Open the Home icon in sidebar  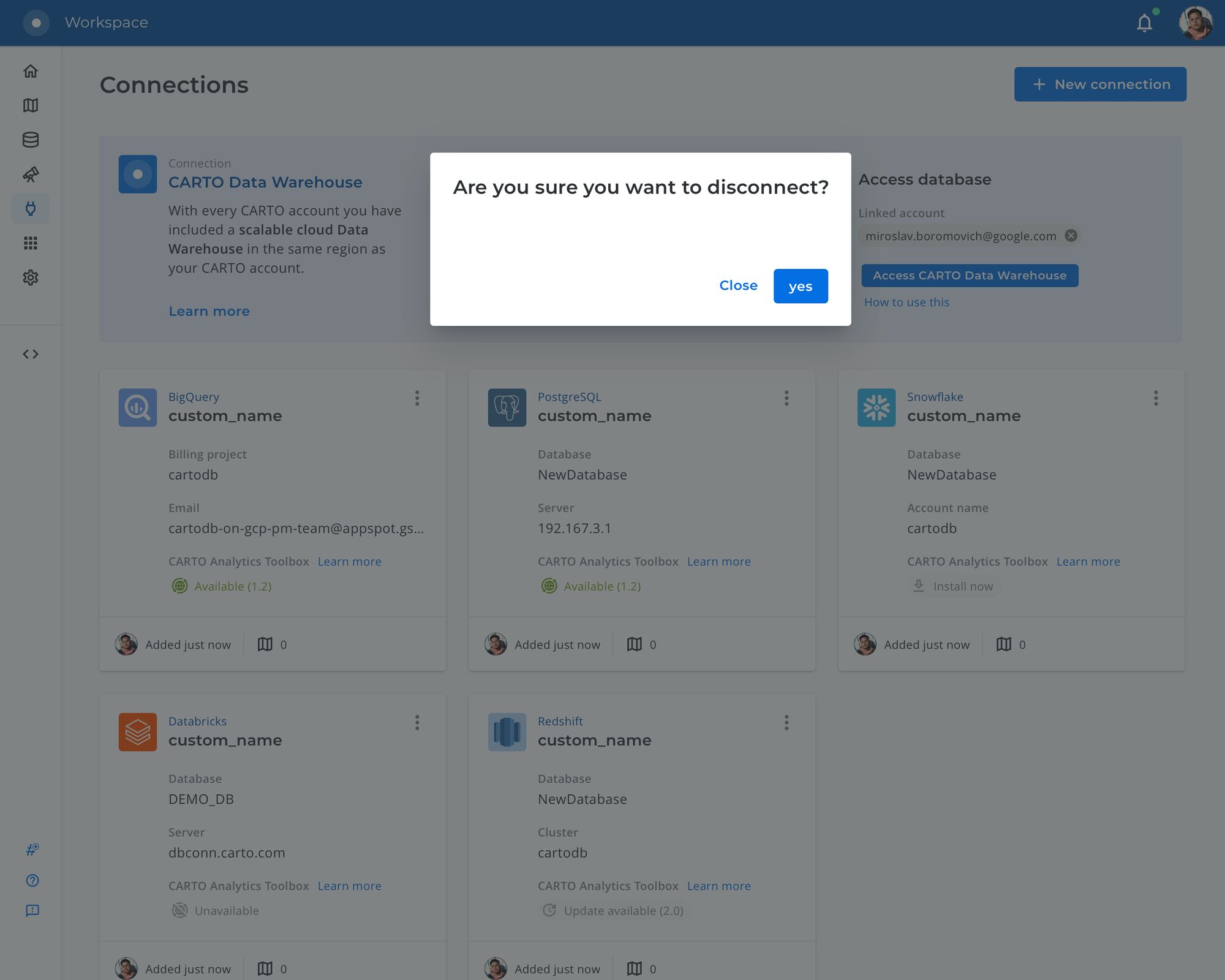click(31, 71)
